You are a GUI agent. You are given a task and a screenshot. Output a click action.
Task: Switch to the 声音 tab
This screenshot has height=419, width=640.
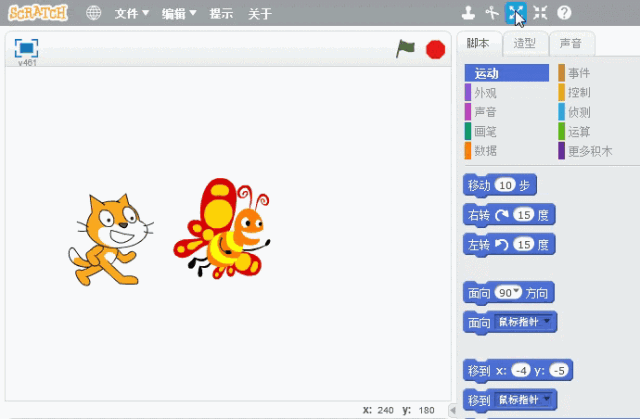coord(571,43)
